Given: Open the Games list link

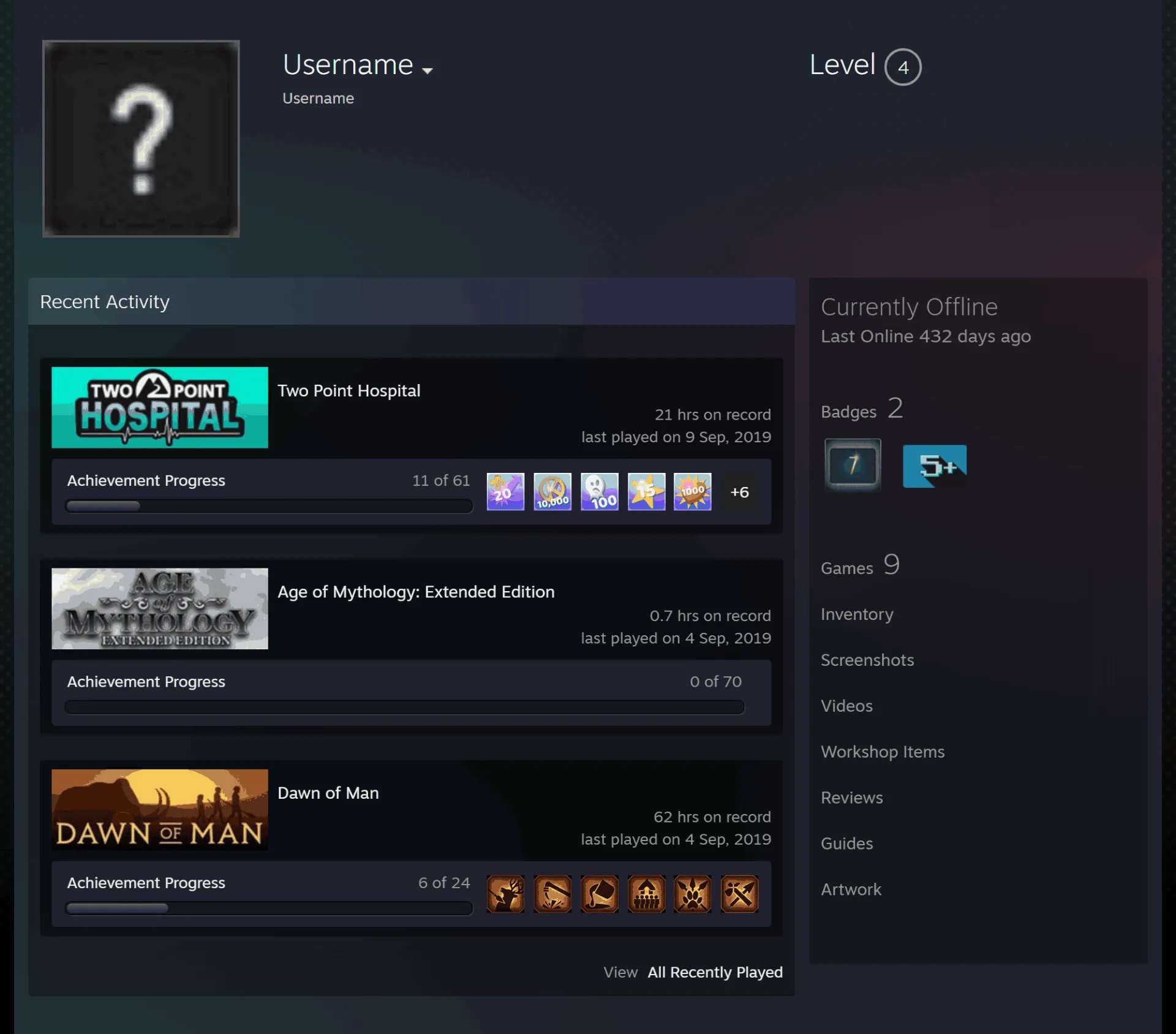Looking at the screenshot, I should 860,565.
